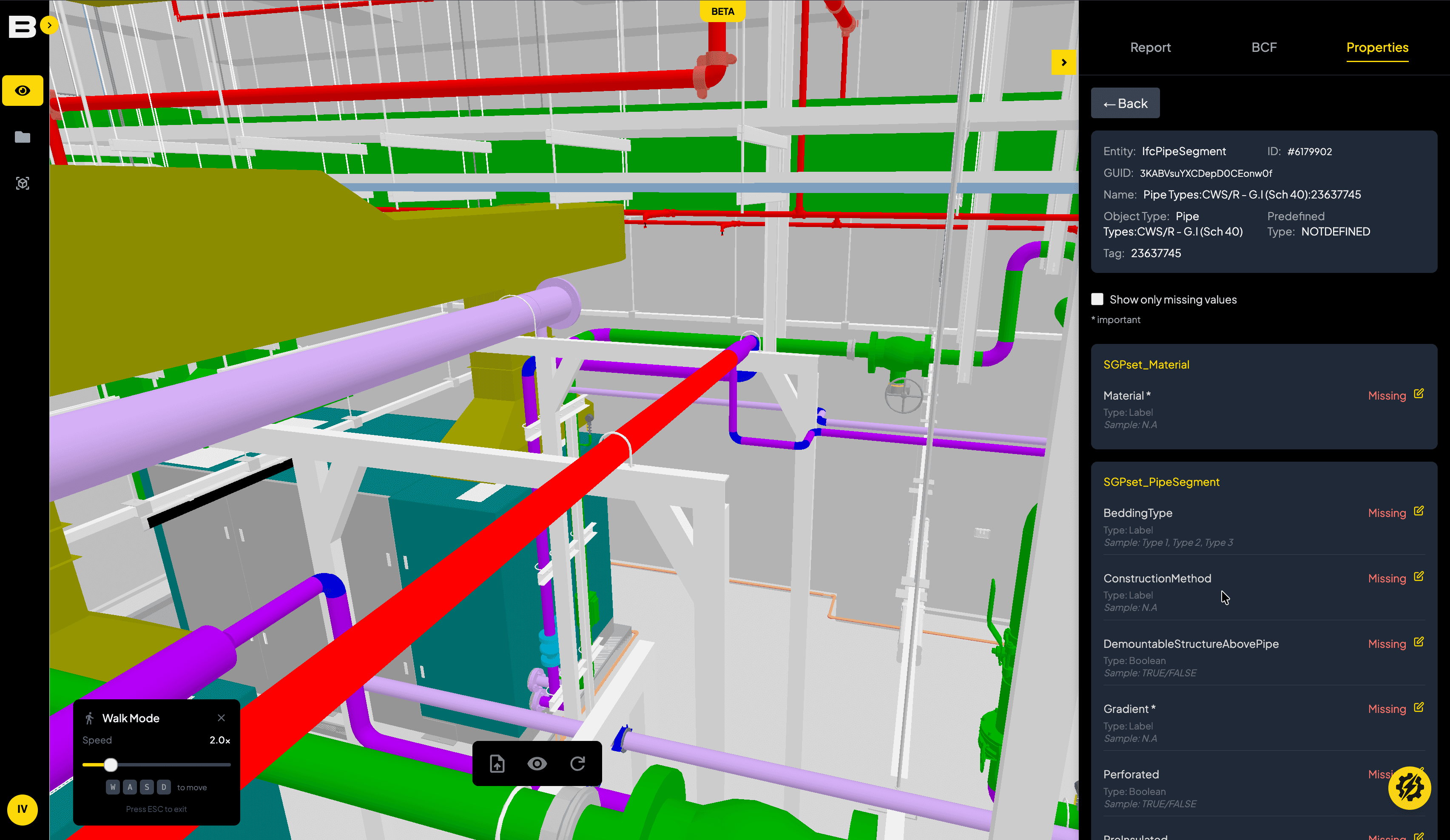Expand the sidebar with the yellow chevron near the logo

pyautogui.click(x=49, y=26)
